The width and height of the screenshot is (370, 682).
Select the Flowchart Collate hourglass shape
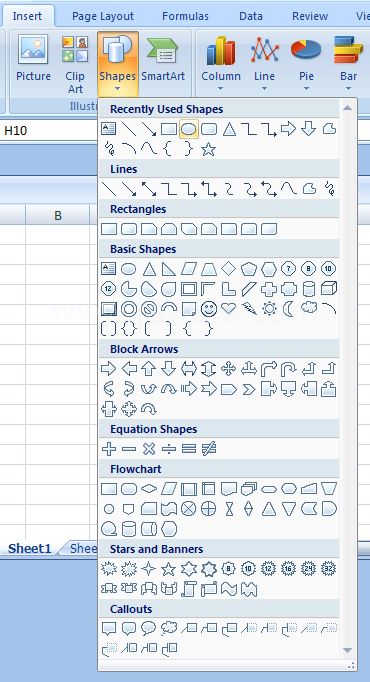point(229,508)
